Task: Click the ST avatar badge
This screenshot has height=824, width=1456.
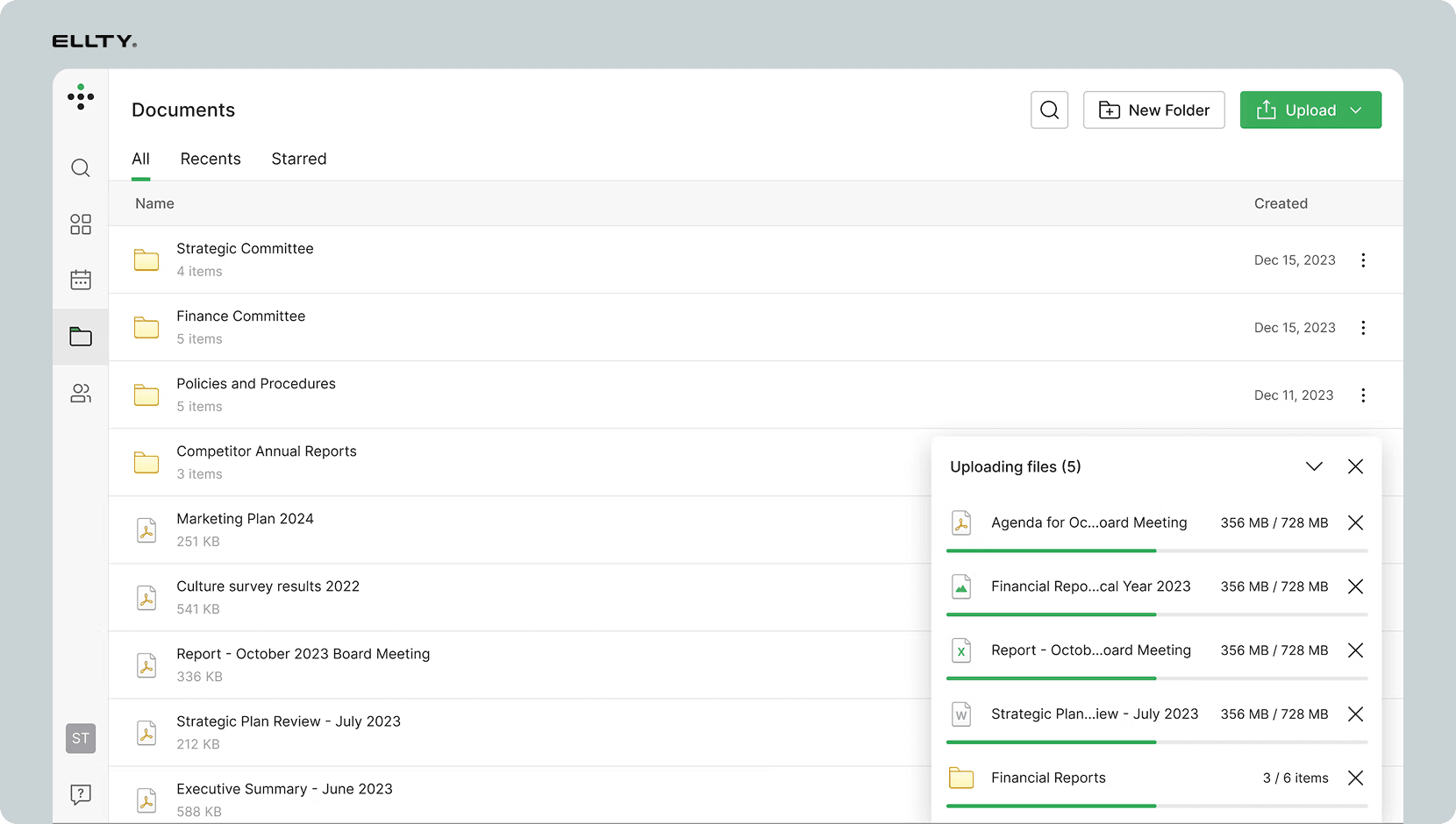Action: pyautogui.click(x=80, y=738)
